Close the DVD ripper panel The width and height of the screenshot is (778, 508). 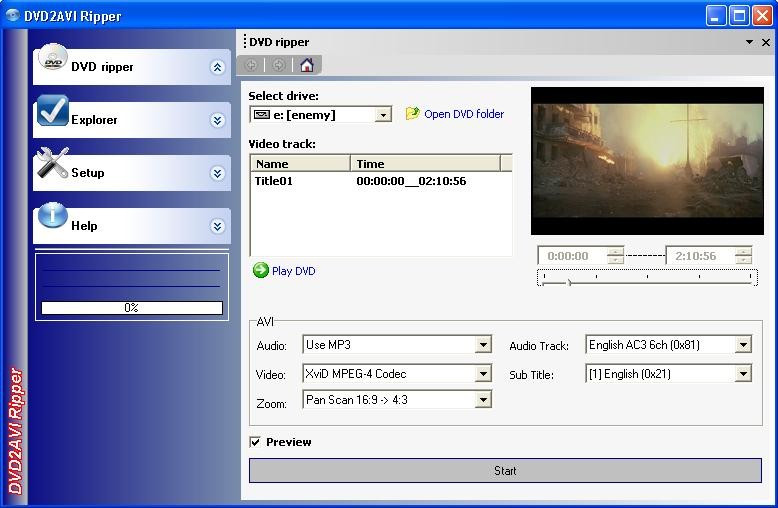tap(766, 42)
